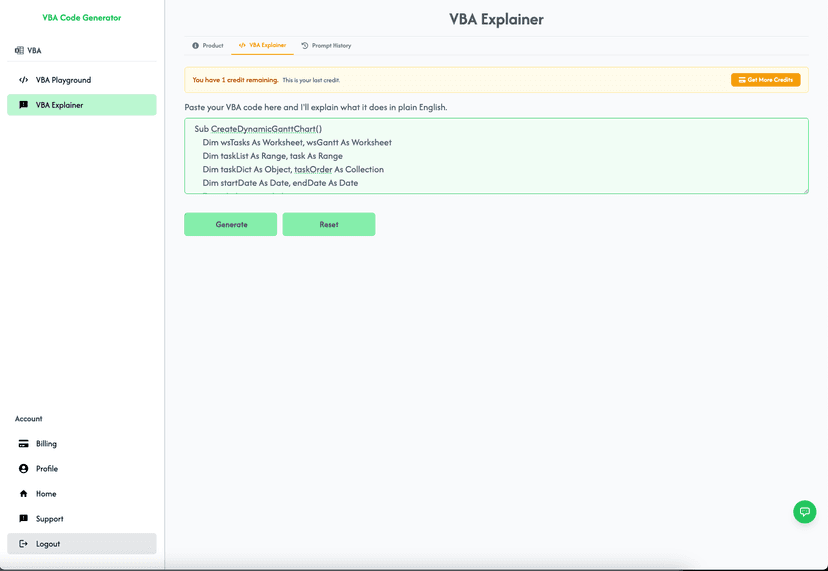Click the VBA Explainer chat icon

click(x=24, y=105)
